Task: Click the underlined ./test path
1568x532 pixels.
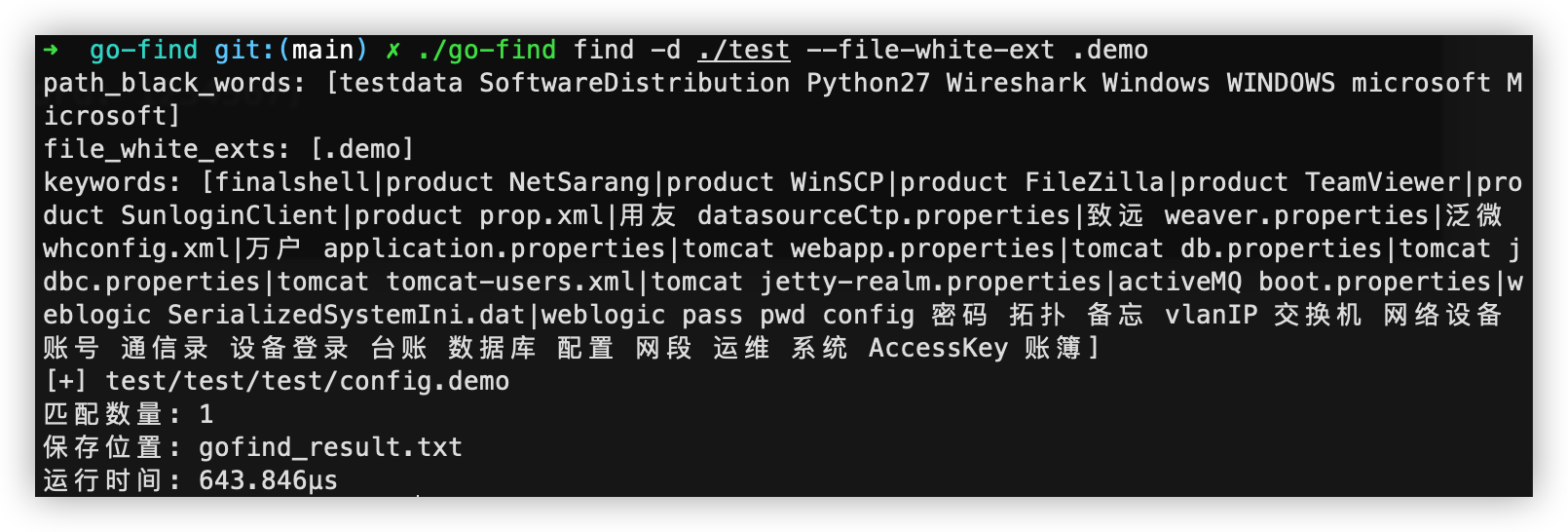Action: pos(743,50)
